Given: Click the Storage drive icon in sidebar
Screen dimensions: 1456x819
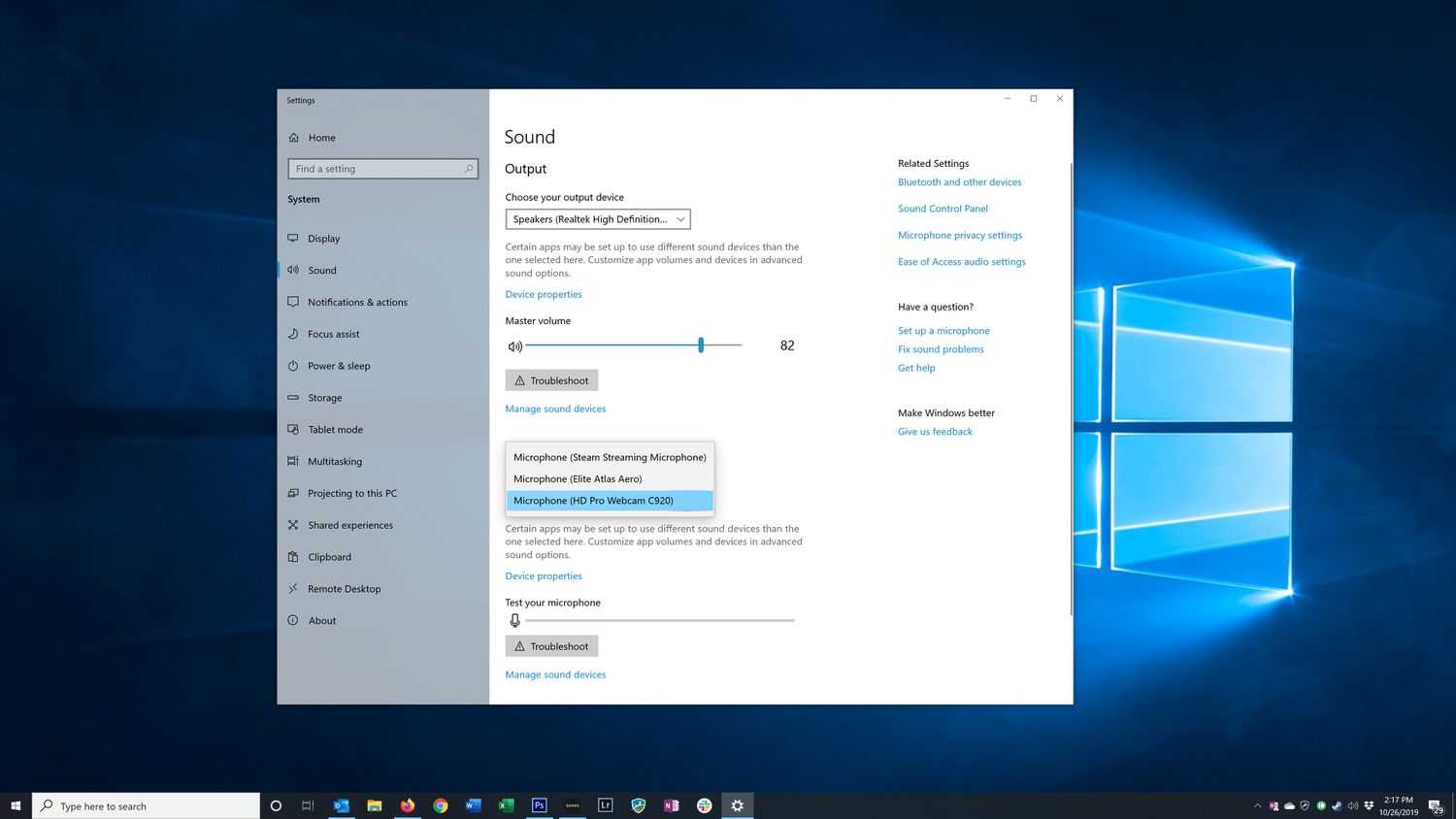Looking at the screenshot, I should click(x=293, y=398).
